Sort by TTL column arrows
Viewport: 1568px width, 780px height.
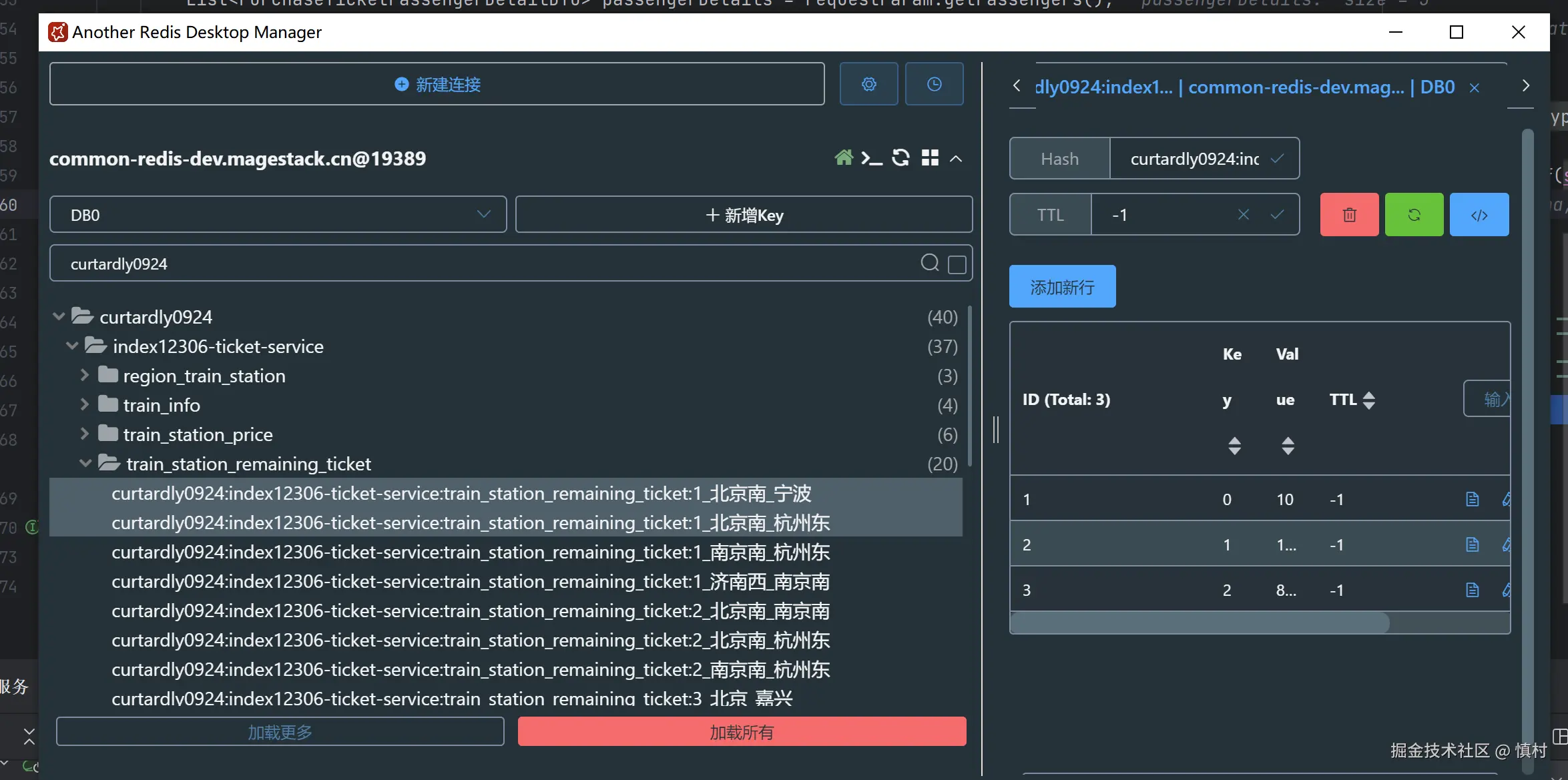pyautogui.click(x=1368, y=400)
